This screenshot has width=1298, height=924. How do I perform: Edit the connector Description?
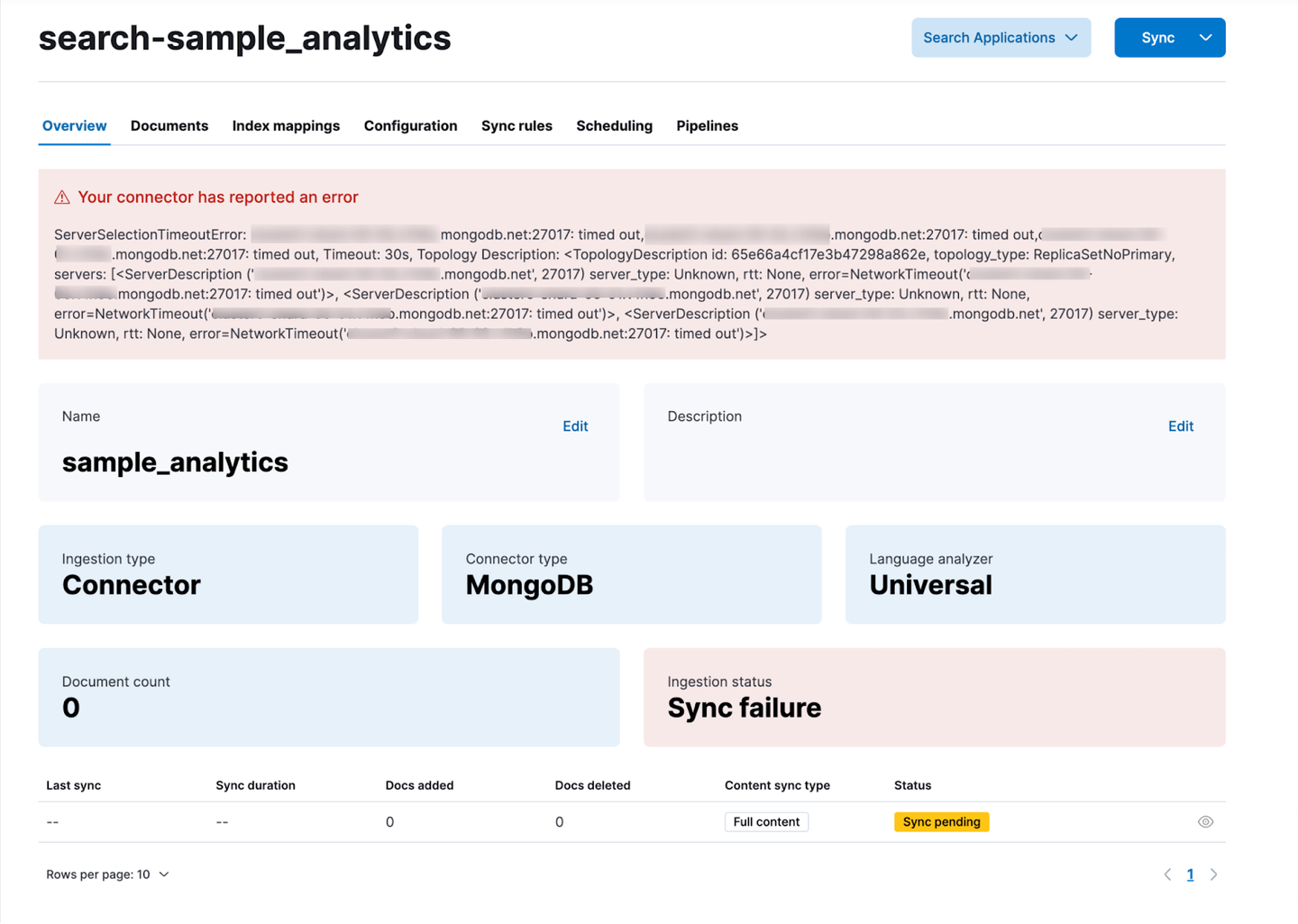click(x=1181, y=426)
